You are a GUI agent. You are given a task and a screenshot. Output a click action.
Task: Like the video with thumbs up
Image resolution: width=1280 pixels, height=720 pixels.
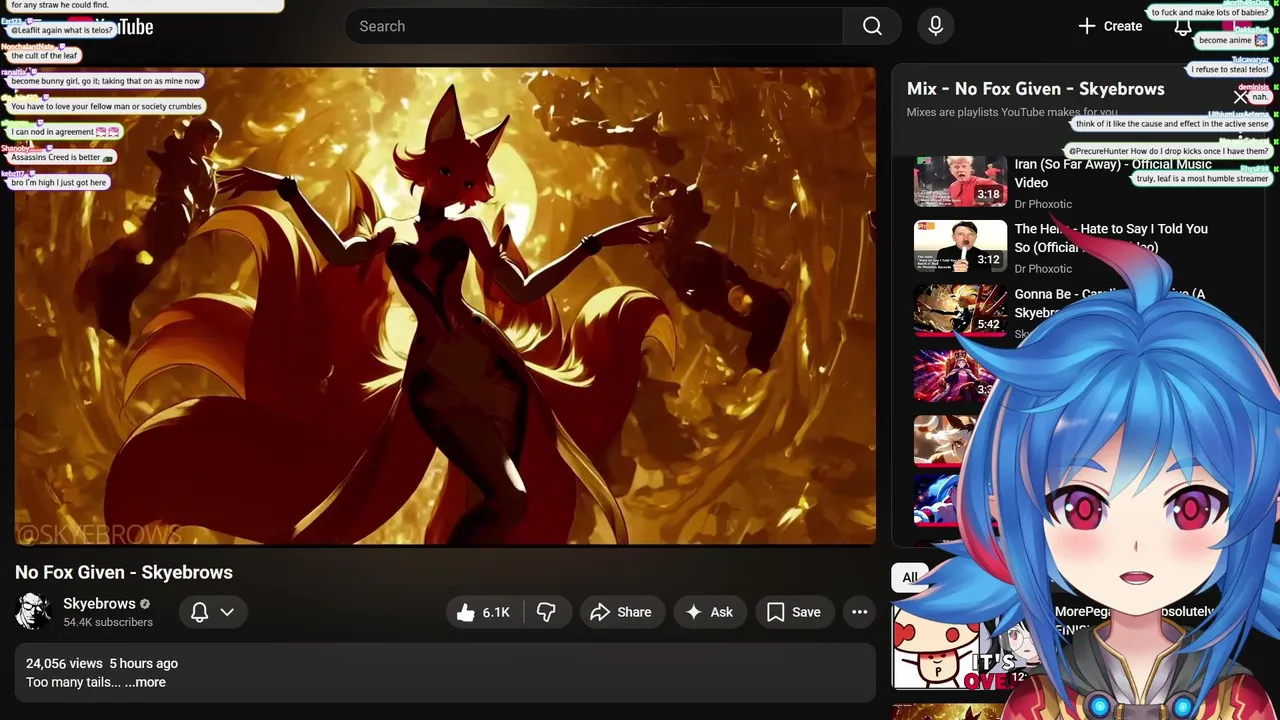click(x=484, y=612)
